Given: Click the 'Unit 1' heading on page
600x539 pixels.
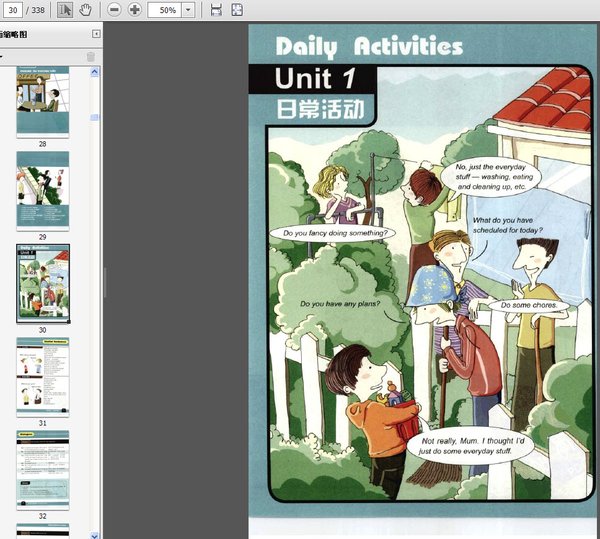Looking at the screenshot, I should [315, 78].
